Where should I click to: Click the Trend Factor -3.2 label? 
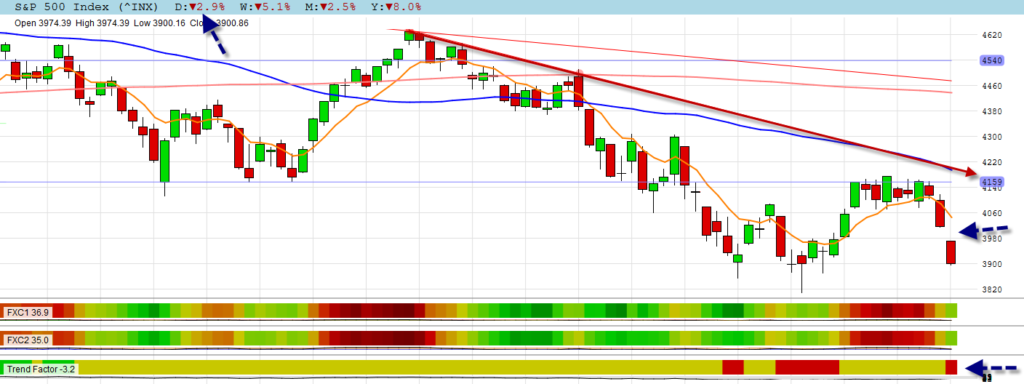[x=41, y=369]
